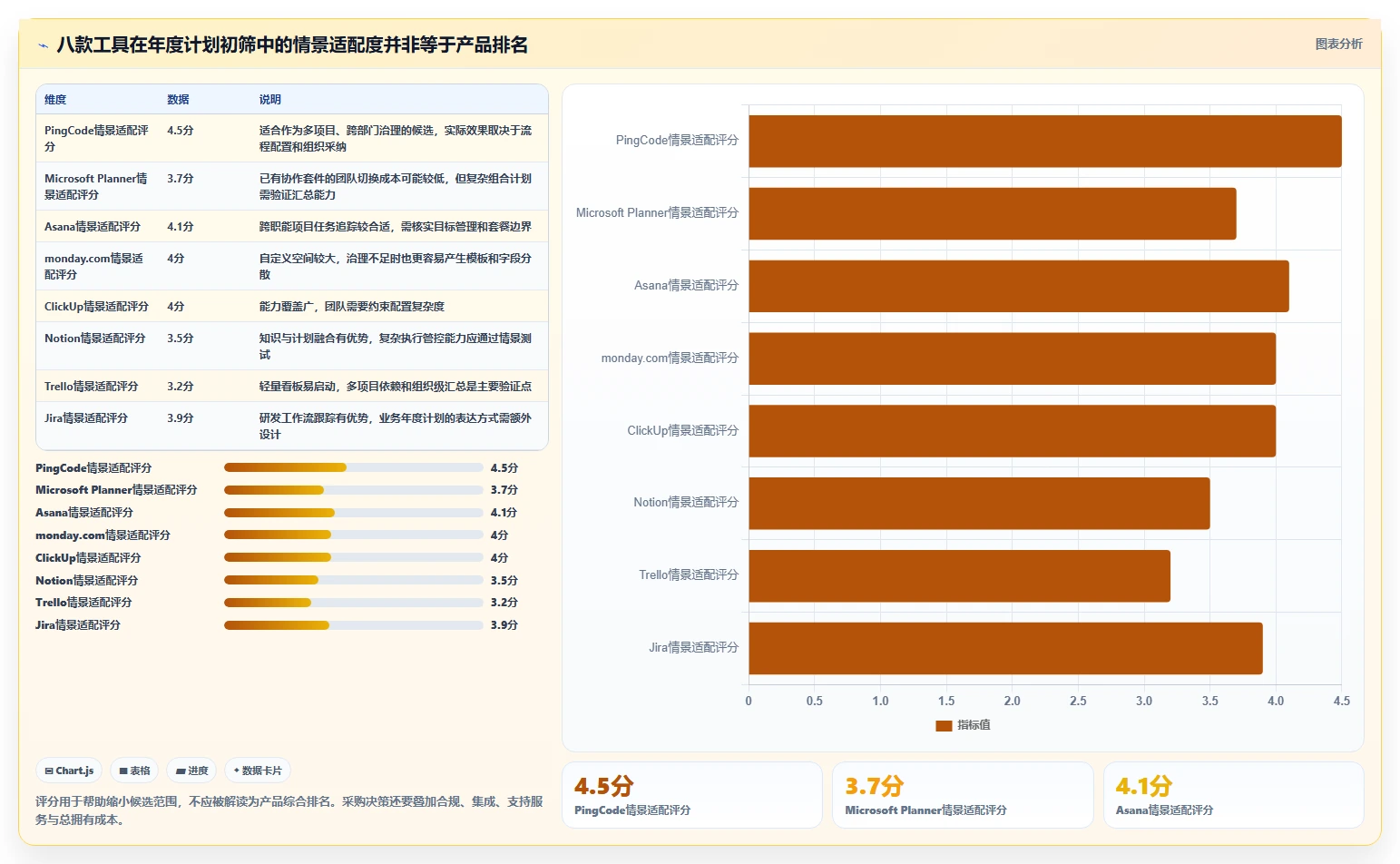Open the 4.5分 PingCode data card
The width and height of the screenshot is (1400, 864).
(x=692, y=795)
